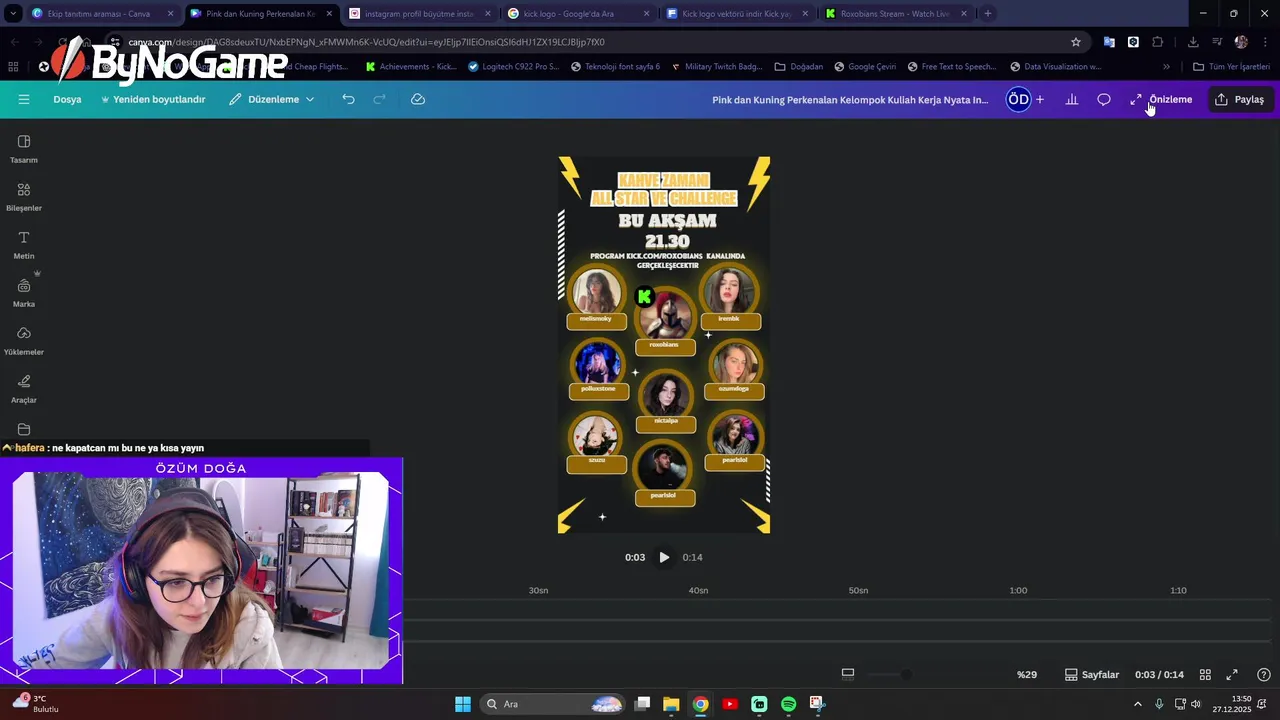Screen dimensions: 1280x720
Task: Open the Teknoloji font sayfa 6 bookmark
Action: 616,67
